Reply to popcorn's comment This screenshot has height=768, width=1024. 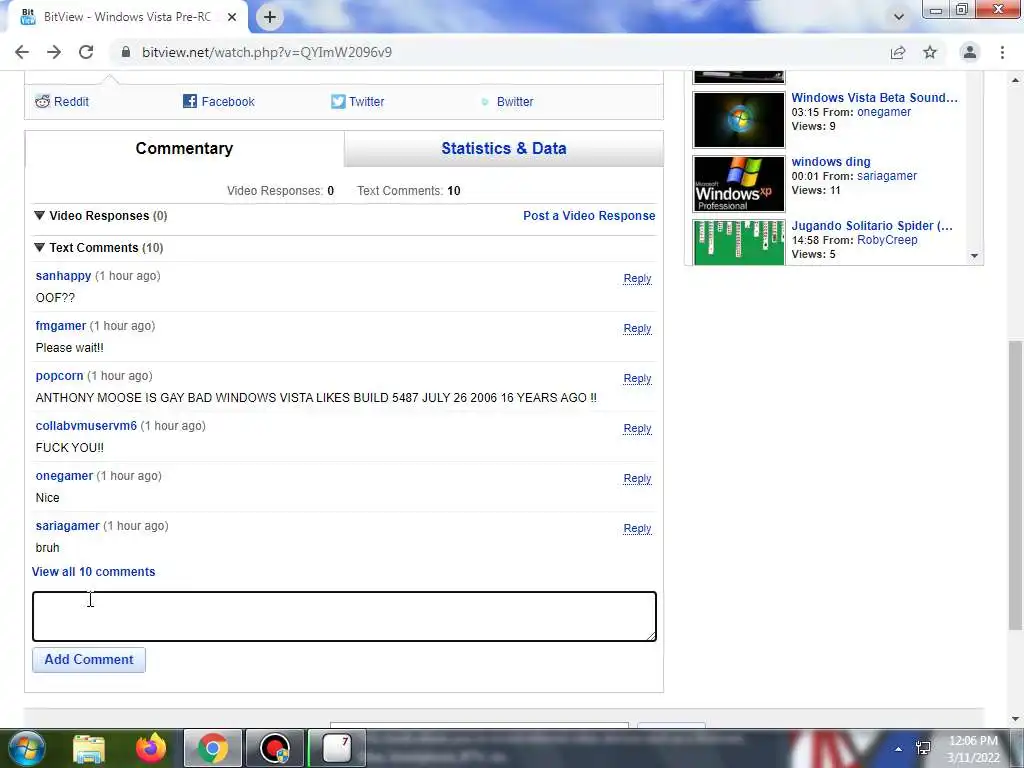tap(637, 378)
